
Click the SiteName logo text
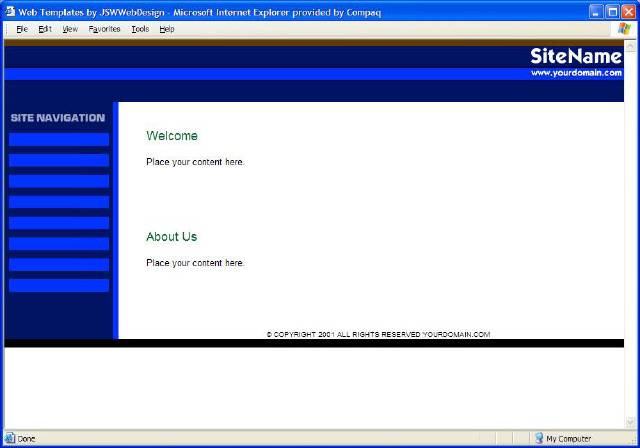point(575,56)
